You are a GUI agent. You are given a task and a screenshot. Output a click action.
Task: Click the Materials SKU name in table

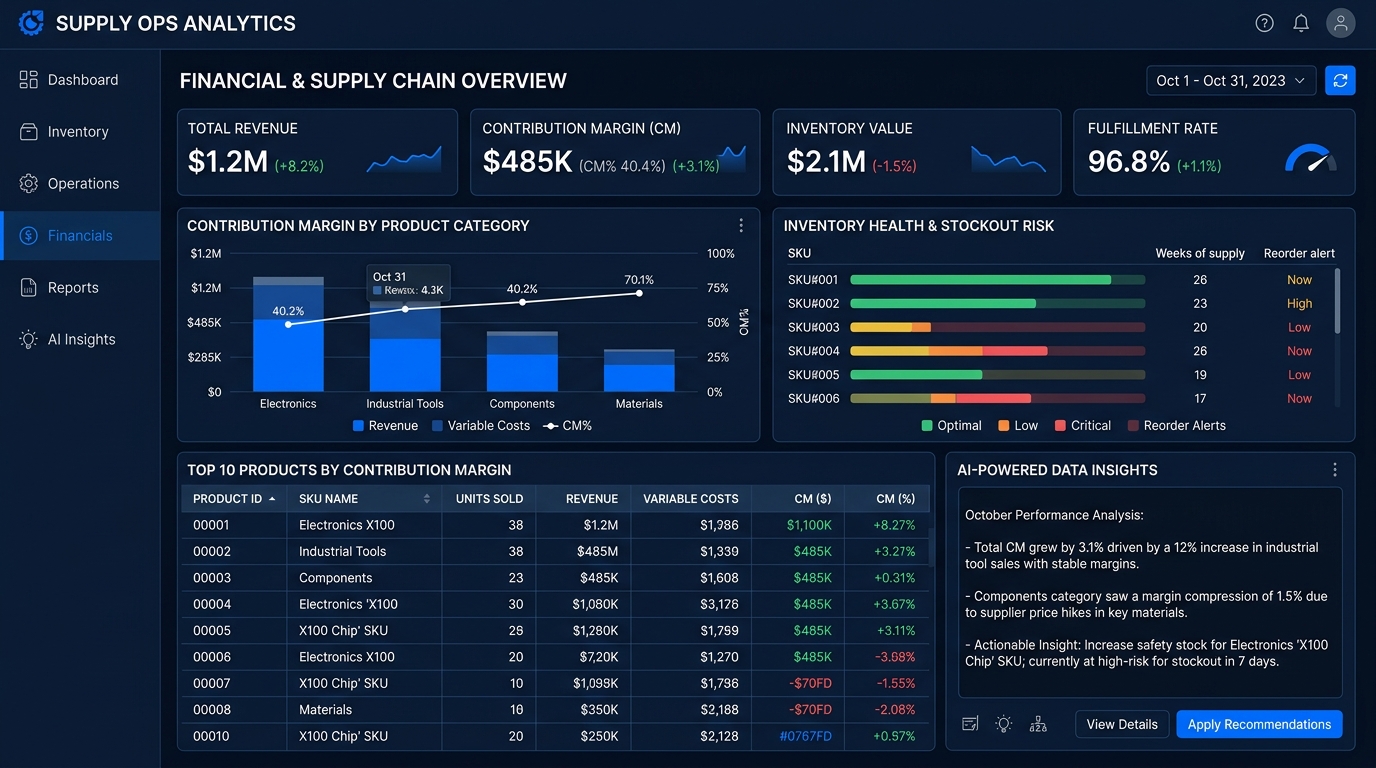(x=325, y=710)
